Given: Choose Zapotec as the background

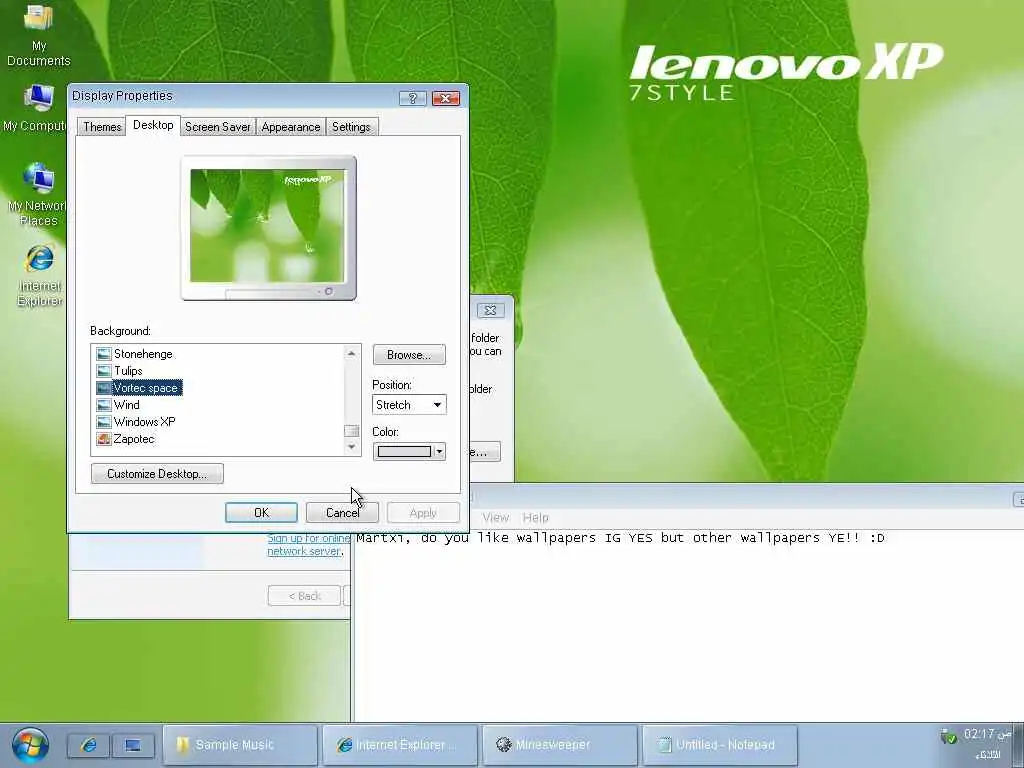Looking at the screenshot, I should click(x=134, y=439).
